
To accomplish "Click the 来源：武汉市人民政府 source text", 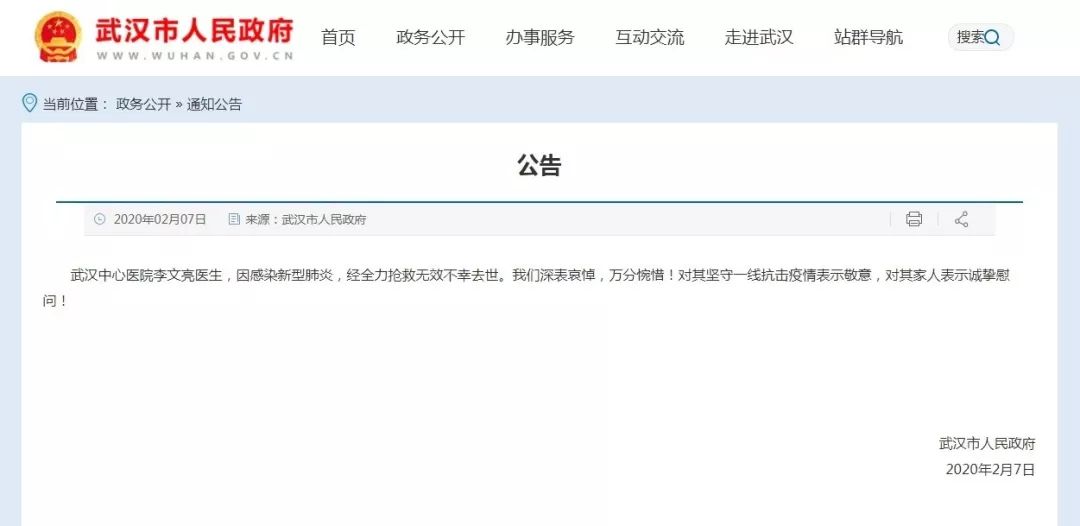I will point(306,219).
